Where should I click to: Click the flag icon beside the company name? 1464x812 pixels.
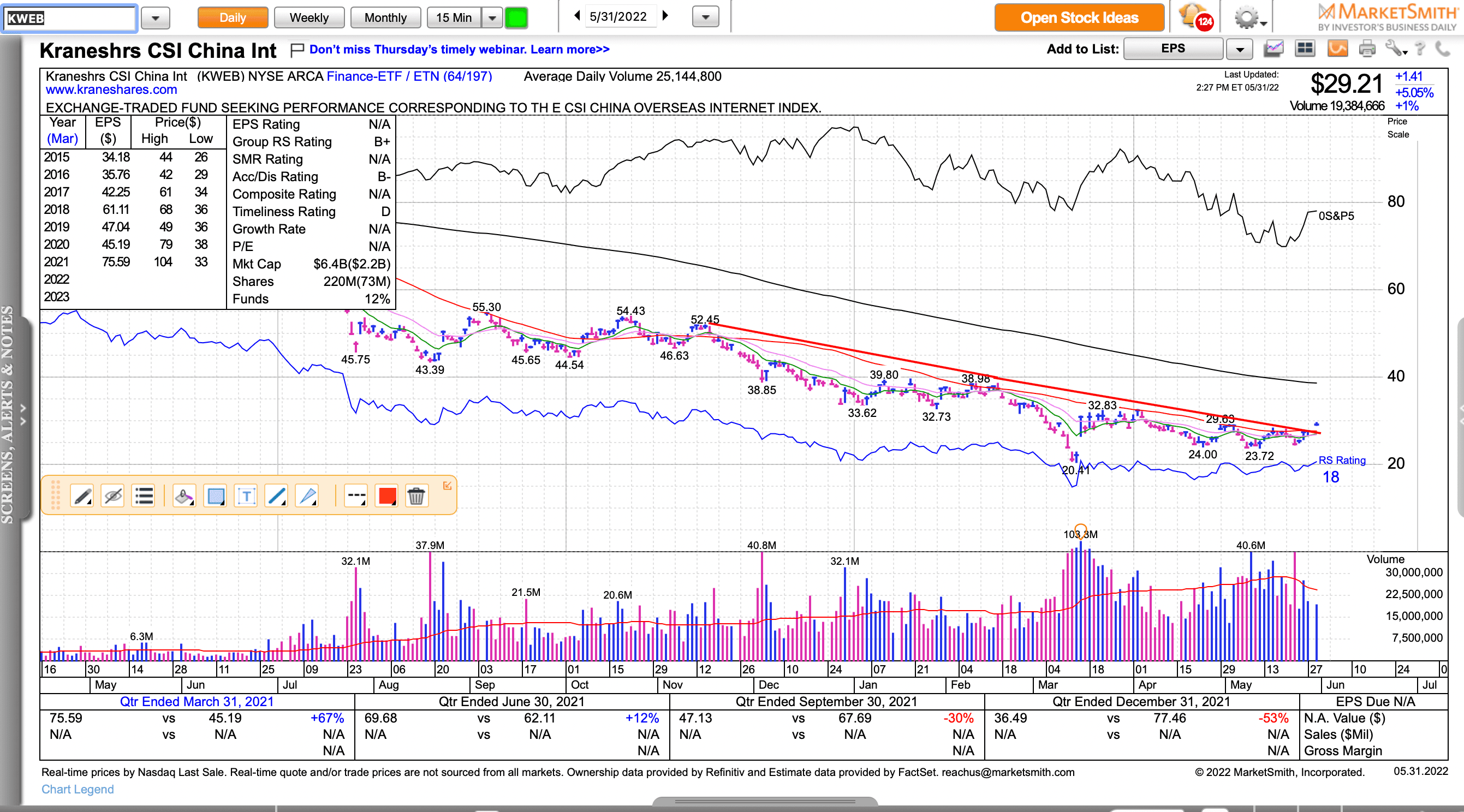point(296,51)
